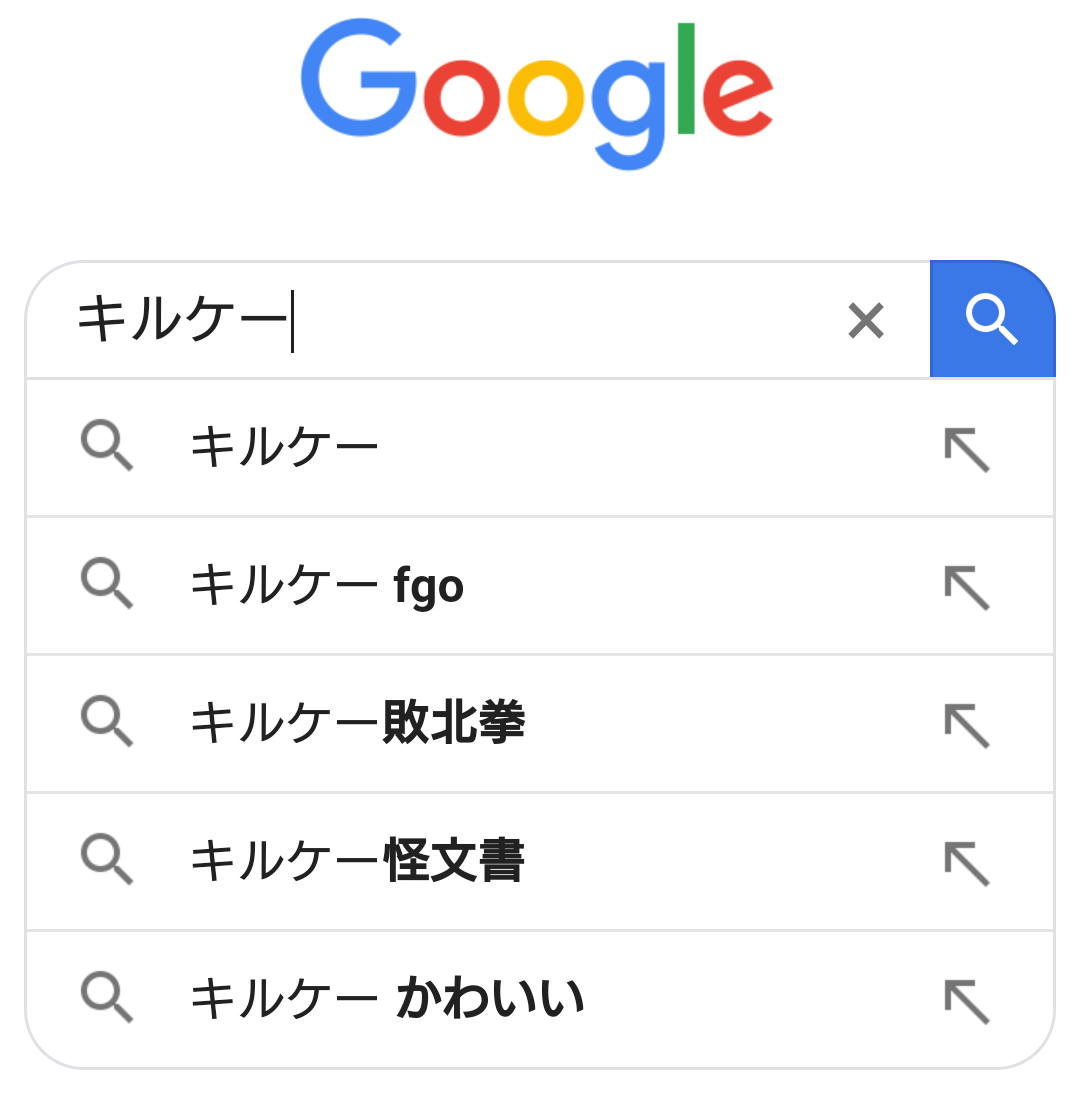Click the white magnifier in search button
The image size is (1080, 1100).
[x=991, y=319]
